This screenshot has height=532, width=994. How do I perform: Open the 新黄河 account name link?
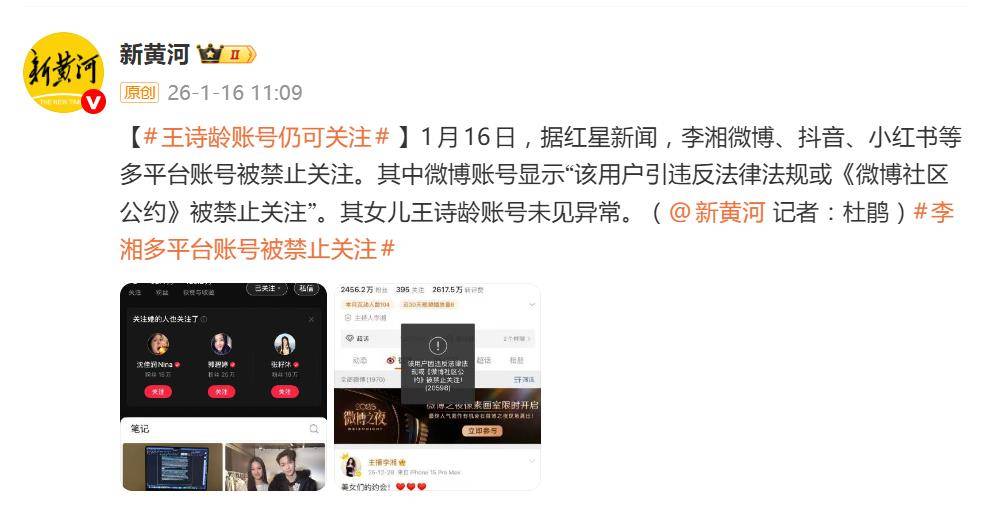tap(154, 55)
